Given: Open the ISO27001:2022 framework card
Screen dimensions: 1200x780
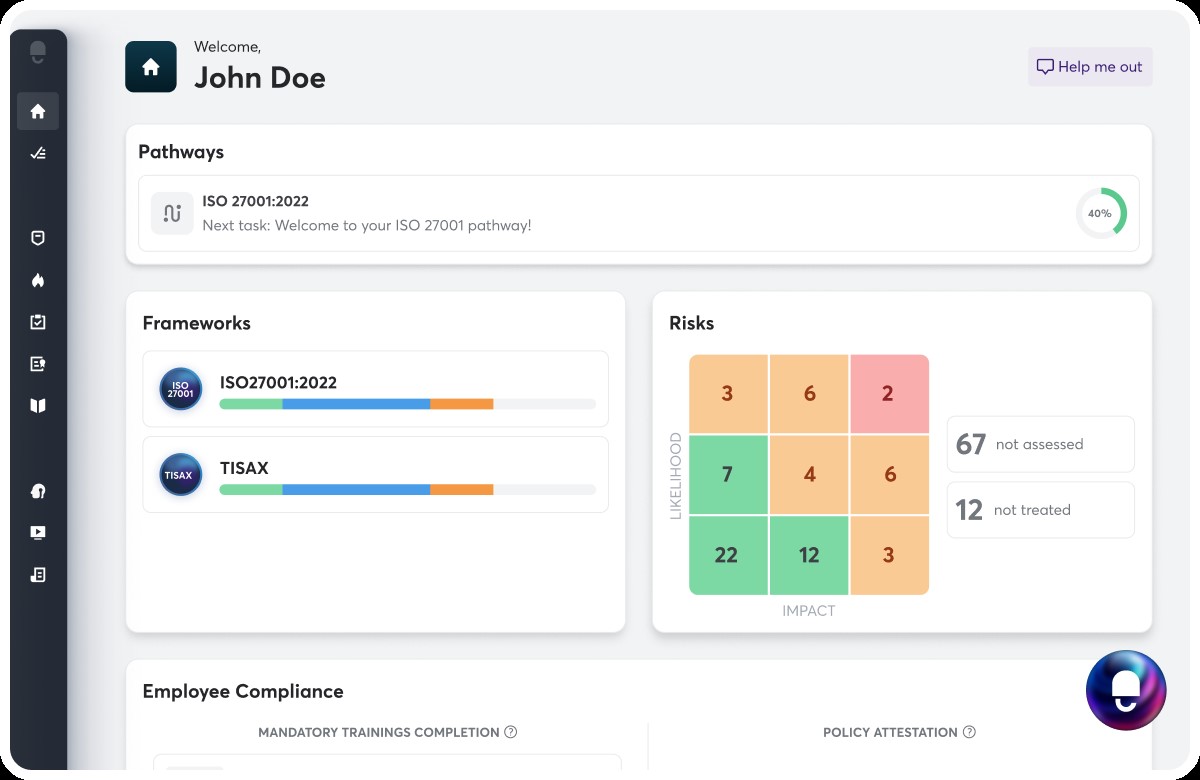Looking at the screenshot, I should coord(375,391).
